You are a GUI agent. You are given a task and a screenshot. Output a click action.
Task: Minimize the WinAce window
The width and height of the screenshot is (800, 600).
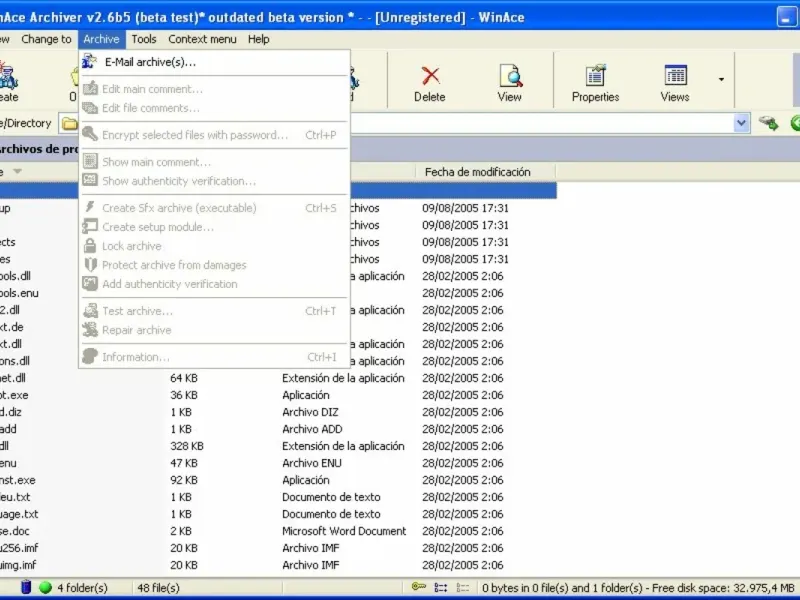pos(786,16)
